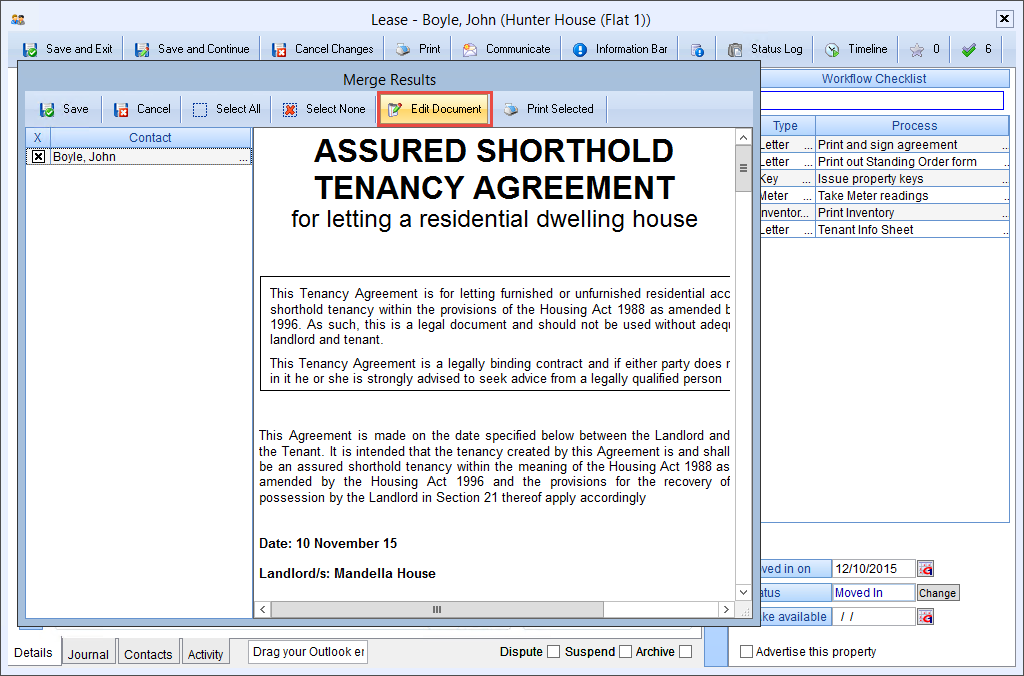Screen dimensions: 1024x676
Task: Click the ellipsis on the Boyle, John row
Action: click(x=244, y=157)
